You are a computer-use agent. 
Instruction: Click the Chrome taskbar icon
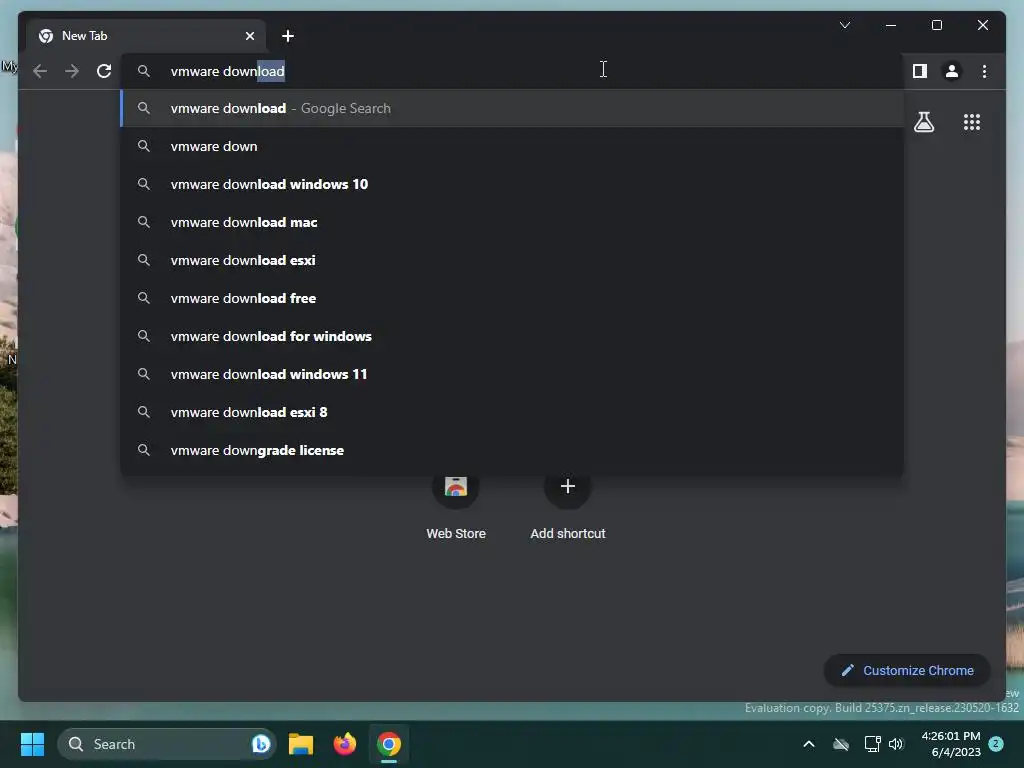tap(389, 744)
